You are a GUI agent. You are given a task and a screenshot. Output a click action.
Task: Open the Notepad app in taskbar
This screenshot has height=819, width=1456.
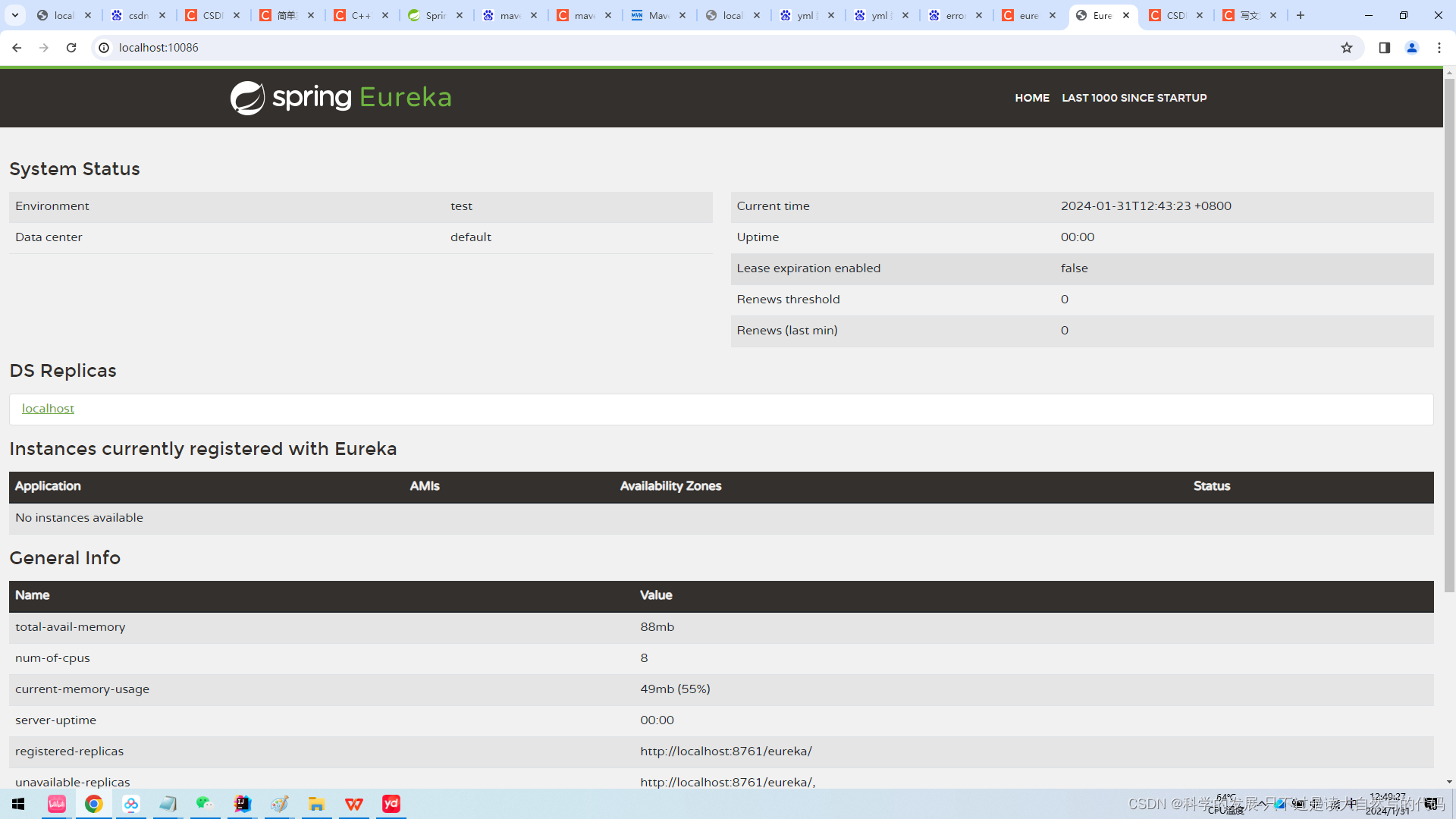(168, 804)
